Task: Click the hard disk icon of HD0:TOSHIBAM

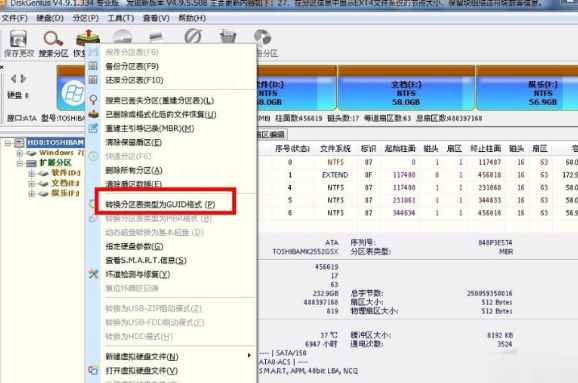Action: (20, 143)
